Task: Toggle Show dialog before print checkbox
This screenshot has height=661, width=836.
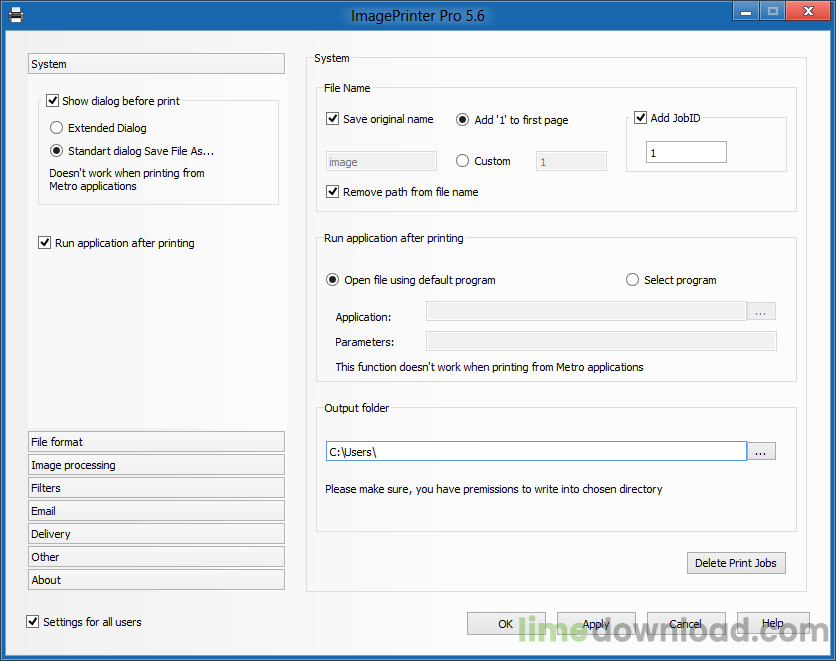Action: (53, 101)
